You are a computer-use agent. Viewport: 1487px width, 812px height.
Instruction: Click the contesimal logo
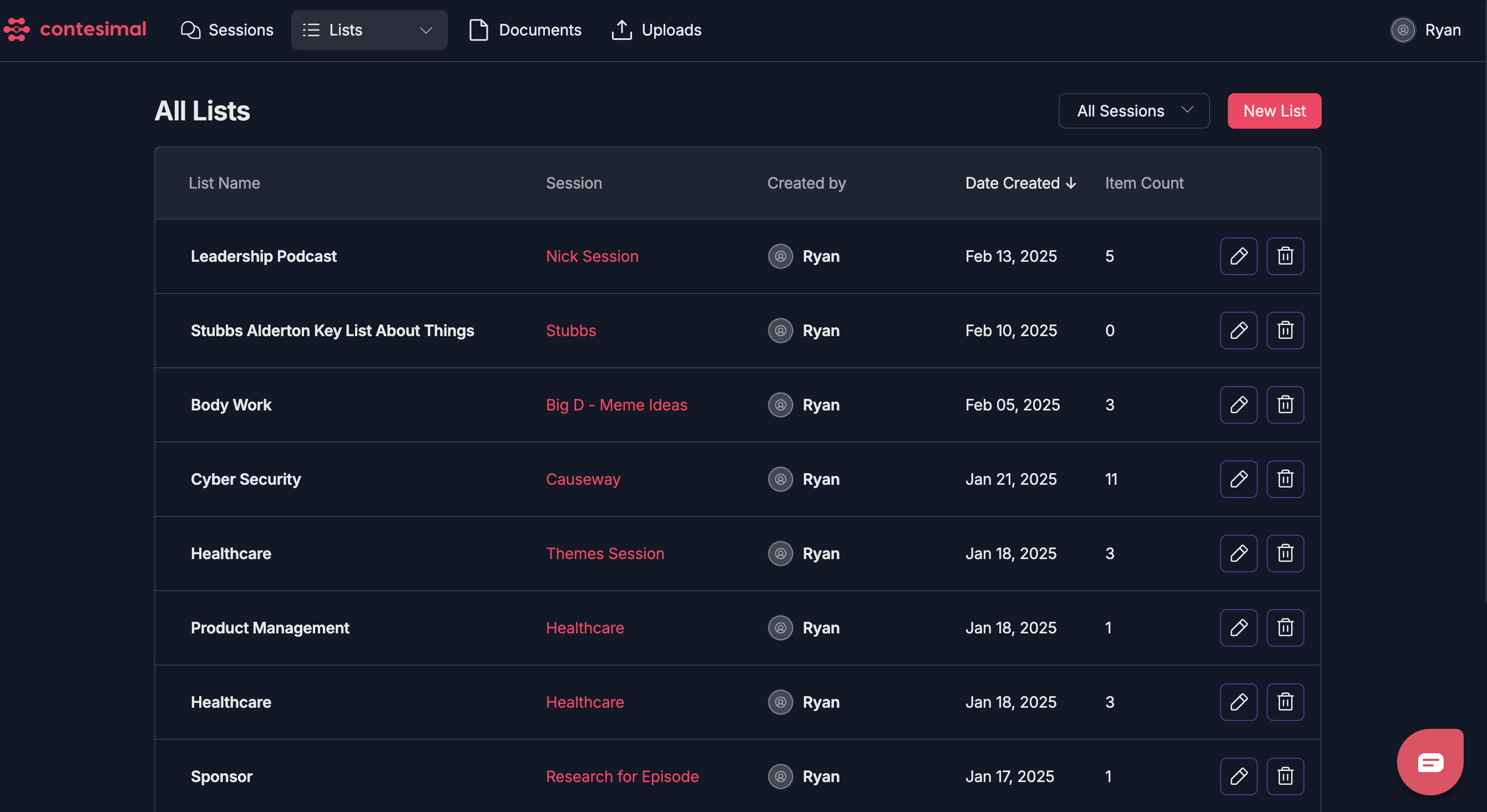click(75, 29)
